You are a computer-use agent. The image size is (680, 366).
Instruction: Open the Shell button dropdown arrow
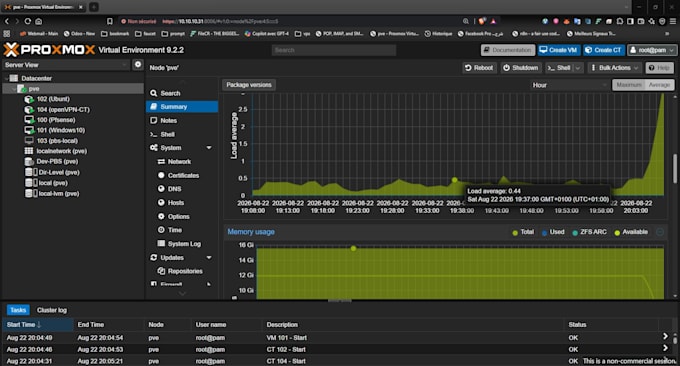578,68
